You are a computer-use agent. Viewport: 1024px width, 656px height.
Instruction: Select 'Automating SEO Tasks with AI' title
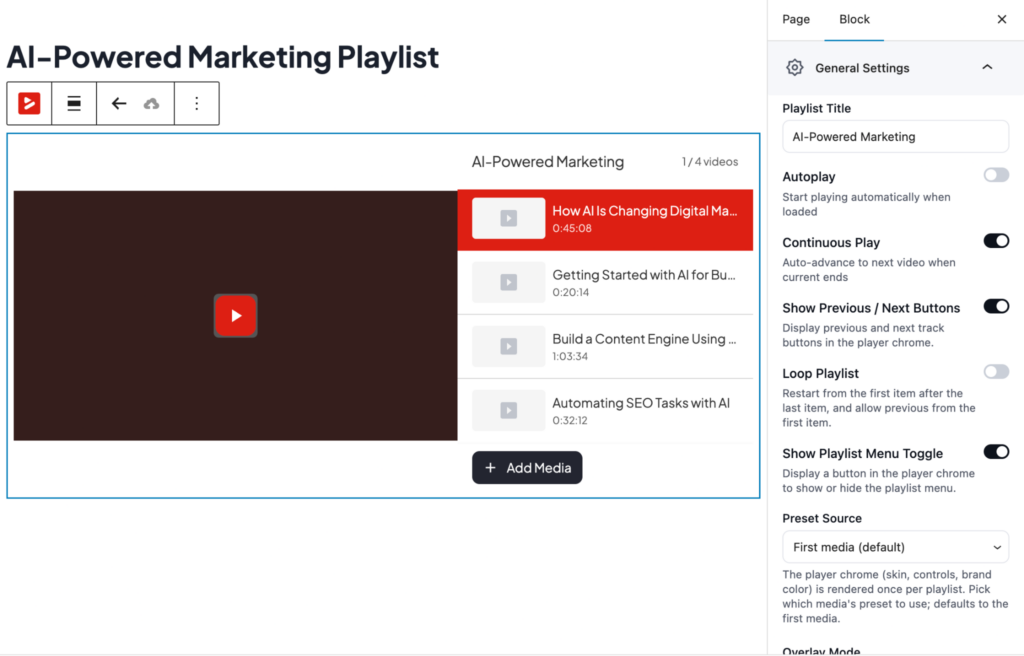click(x=641, y=403)
